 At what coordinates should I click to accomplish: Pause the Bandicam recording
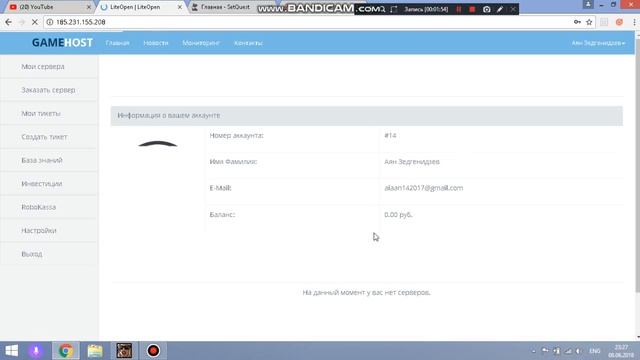(459, 9)
